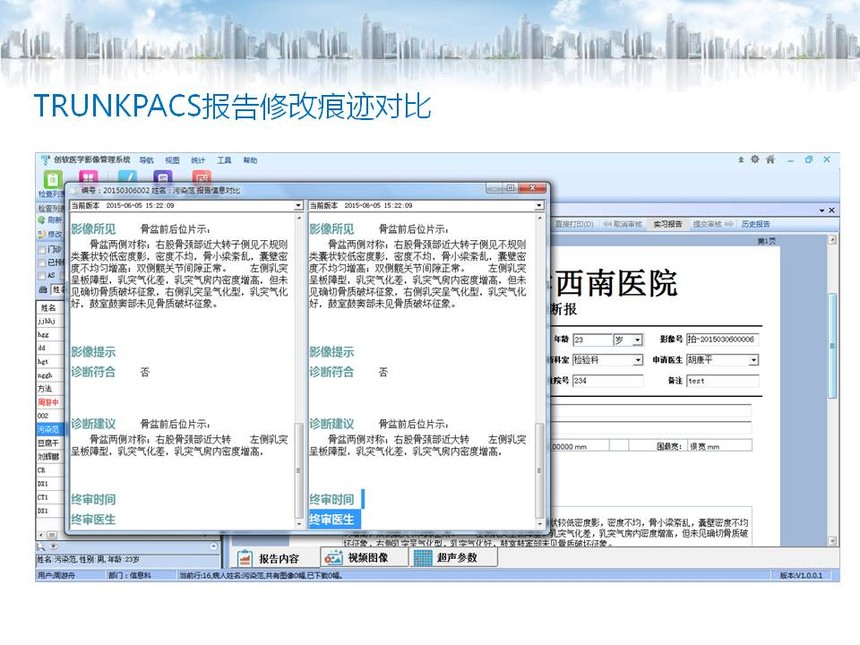860x645 pixels.
Task: Click the 姓名 column header
Action: [50, 308]
